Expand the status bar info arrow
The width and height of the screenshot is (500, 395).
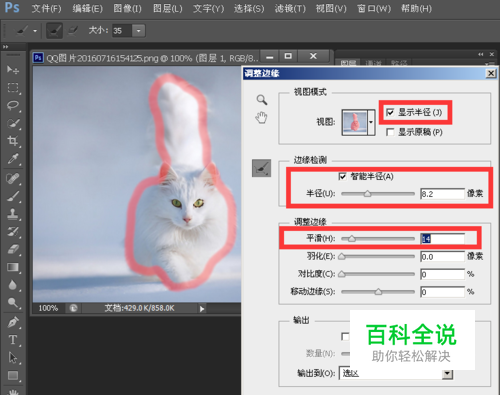click(x=202, y=309)
